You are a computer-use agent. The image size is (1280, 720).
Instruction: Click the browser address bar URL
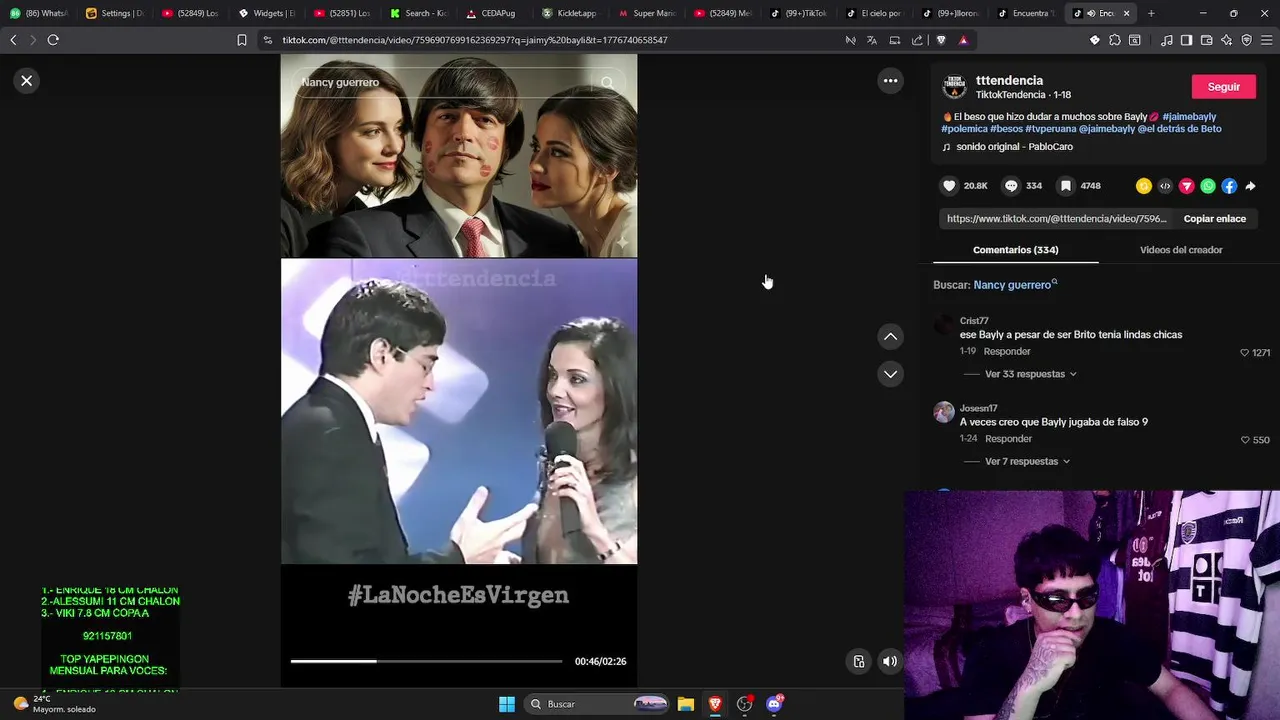point(475,40)
